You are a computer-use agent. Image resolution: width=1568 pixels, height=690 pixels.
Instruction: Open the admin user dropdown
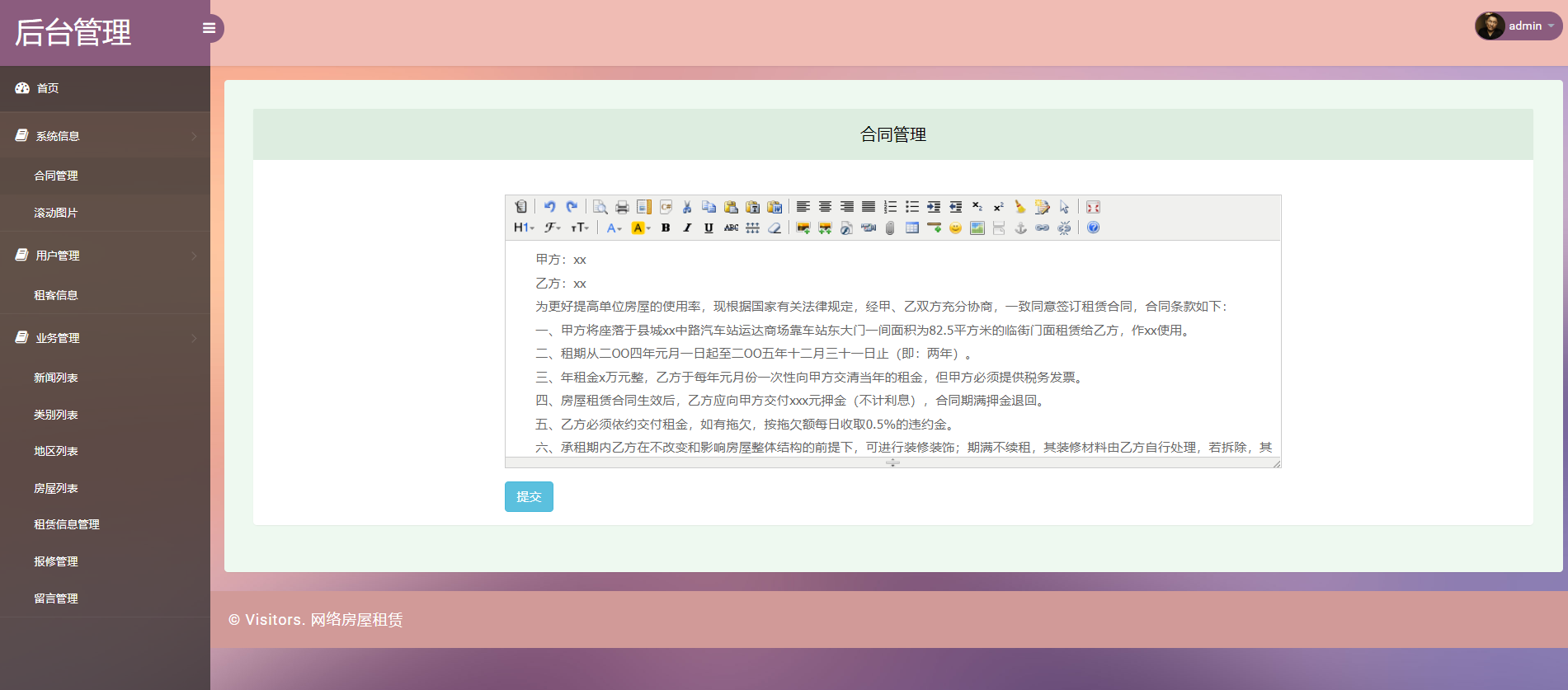click(1519, 26)
